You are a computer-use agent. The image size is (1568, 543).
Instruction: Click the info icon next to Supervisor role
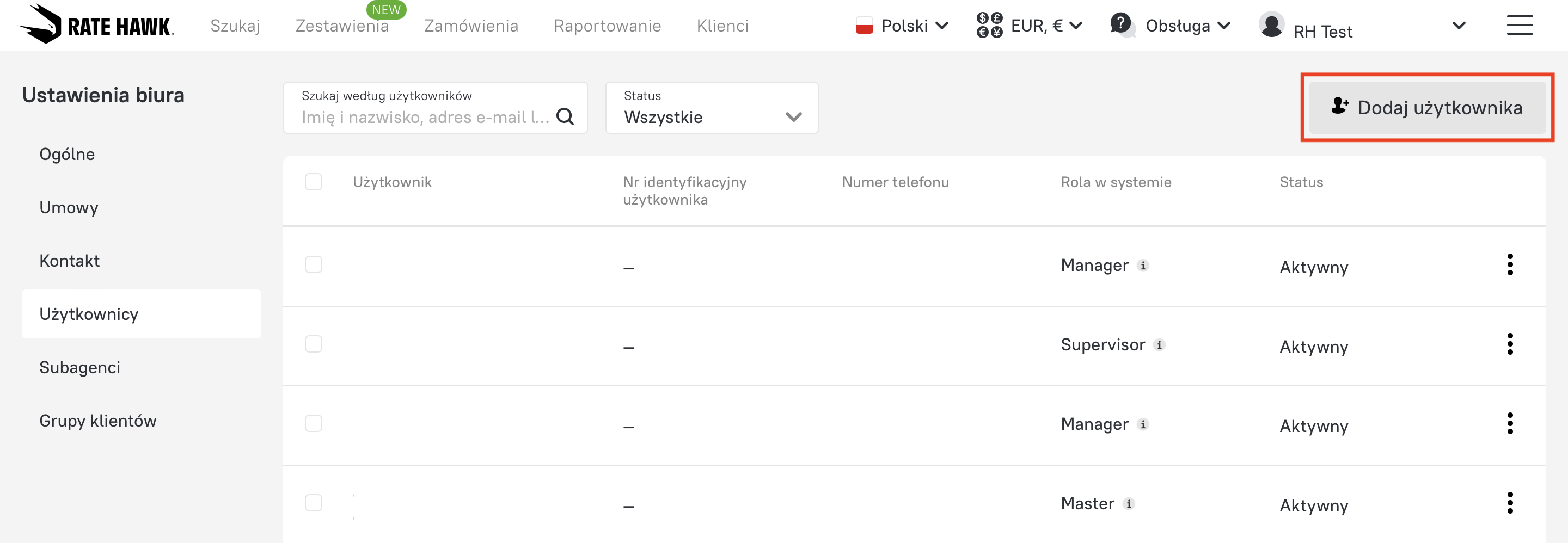click(1159, 345)
